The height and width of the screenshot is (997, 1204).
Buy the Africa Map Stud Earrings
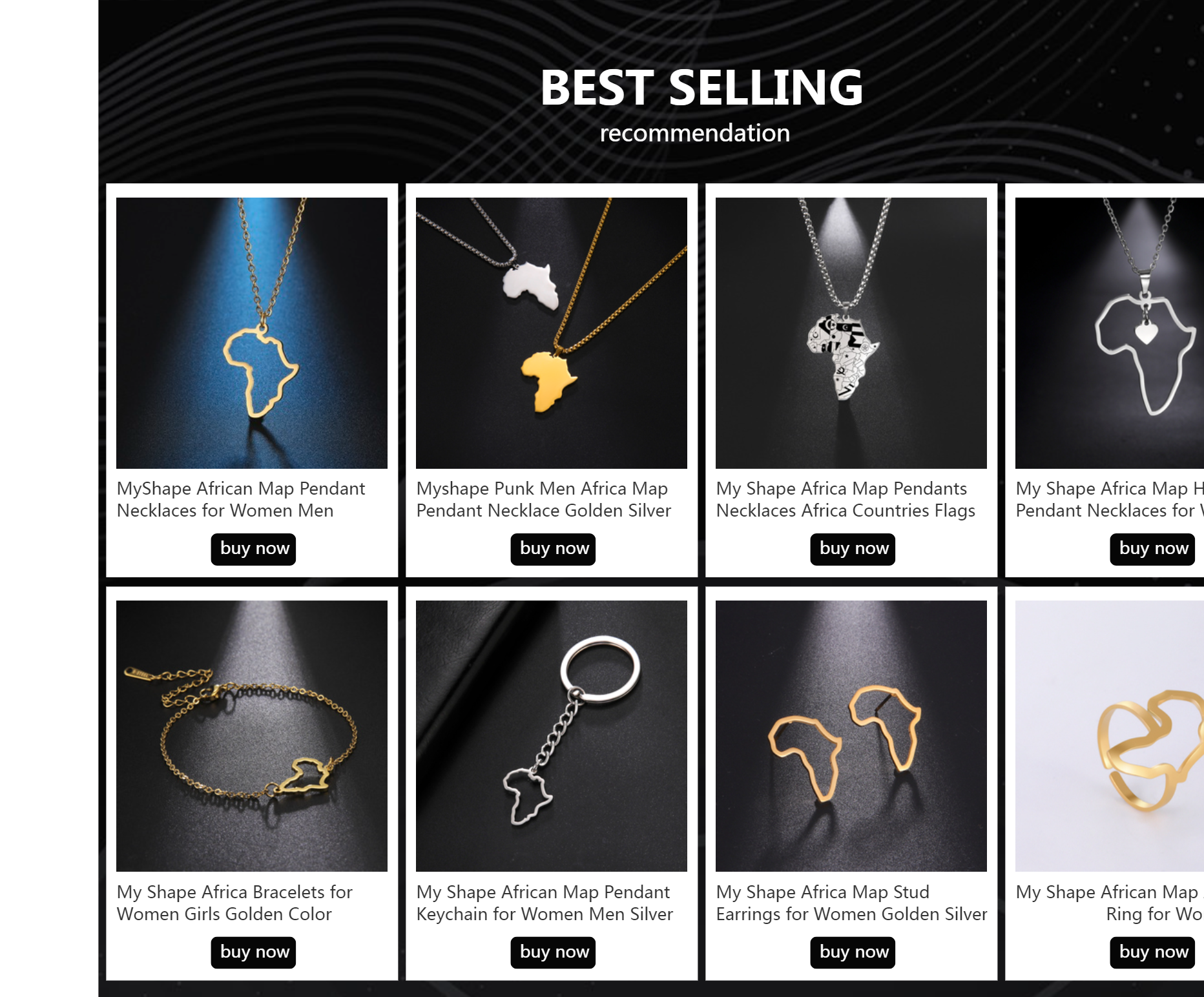click(x=853, y=952)
